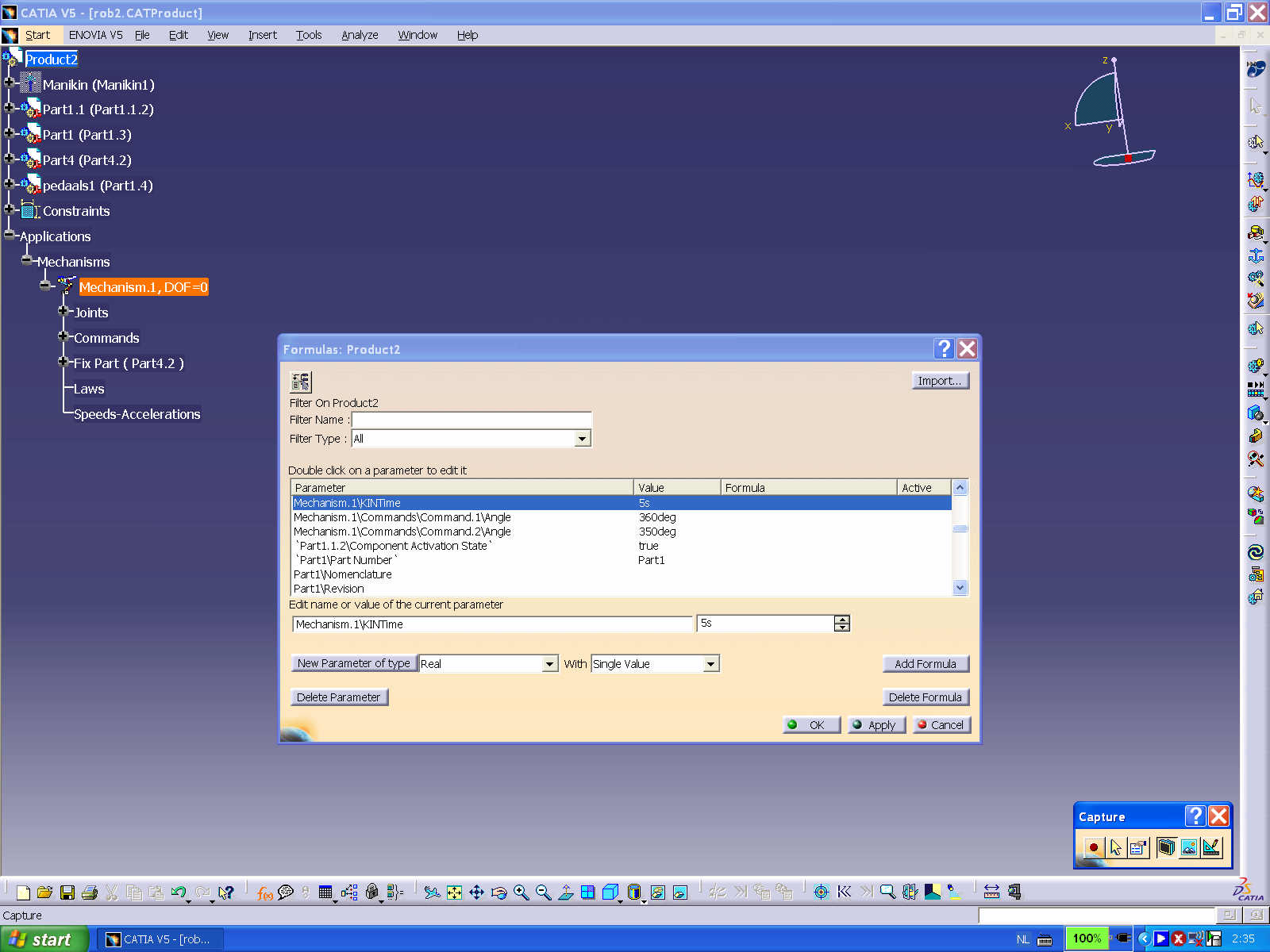1270x952 pixels.
Task: Click the value stepper next to 5s
Action: 842,624
